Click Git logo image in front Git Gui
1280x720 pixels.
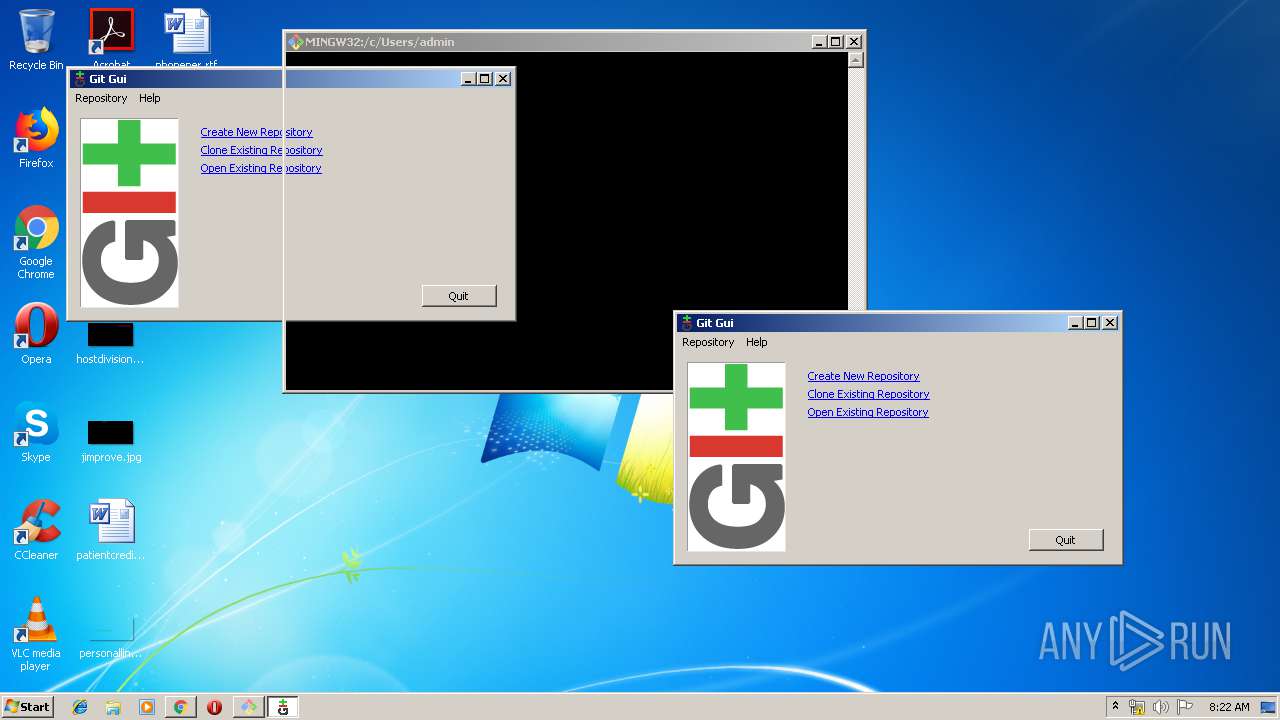pos(736,457)
